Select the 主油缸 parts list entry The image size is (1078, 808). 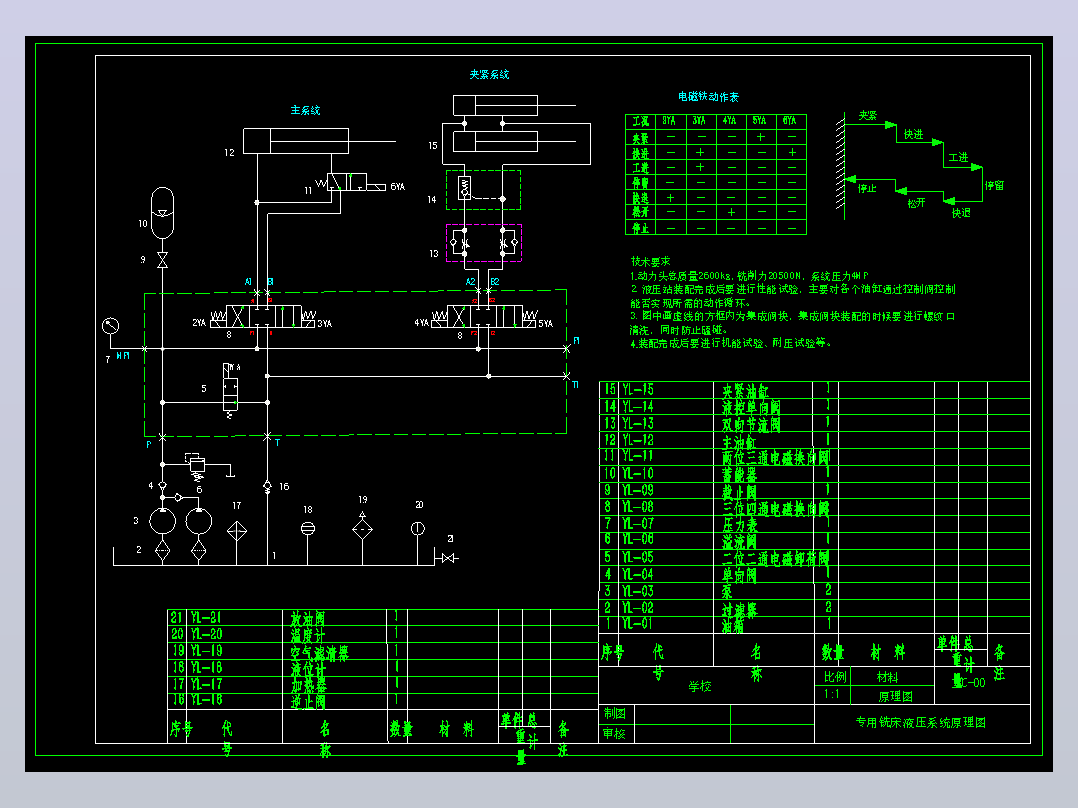(x=739, y=441)
